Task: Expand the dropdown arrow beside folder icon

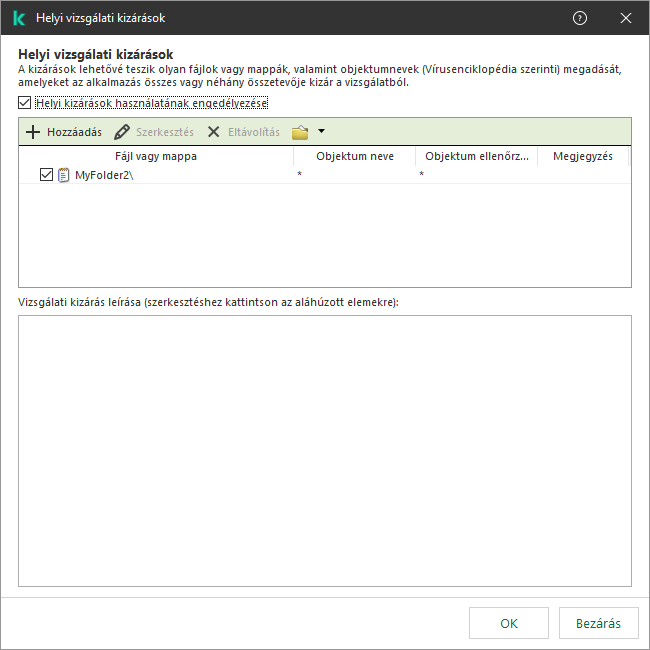Action: pyautogui.click(x=321, y=131)
